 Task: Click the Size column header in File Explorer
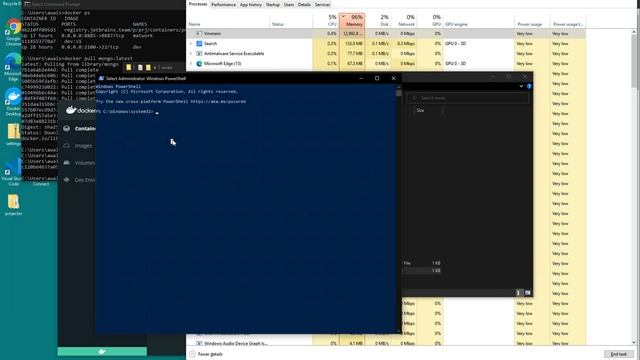[429, 110]
